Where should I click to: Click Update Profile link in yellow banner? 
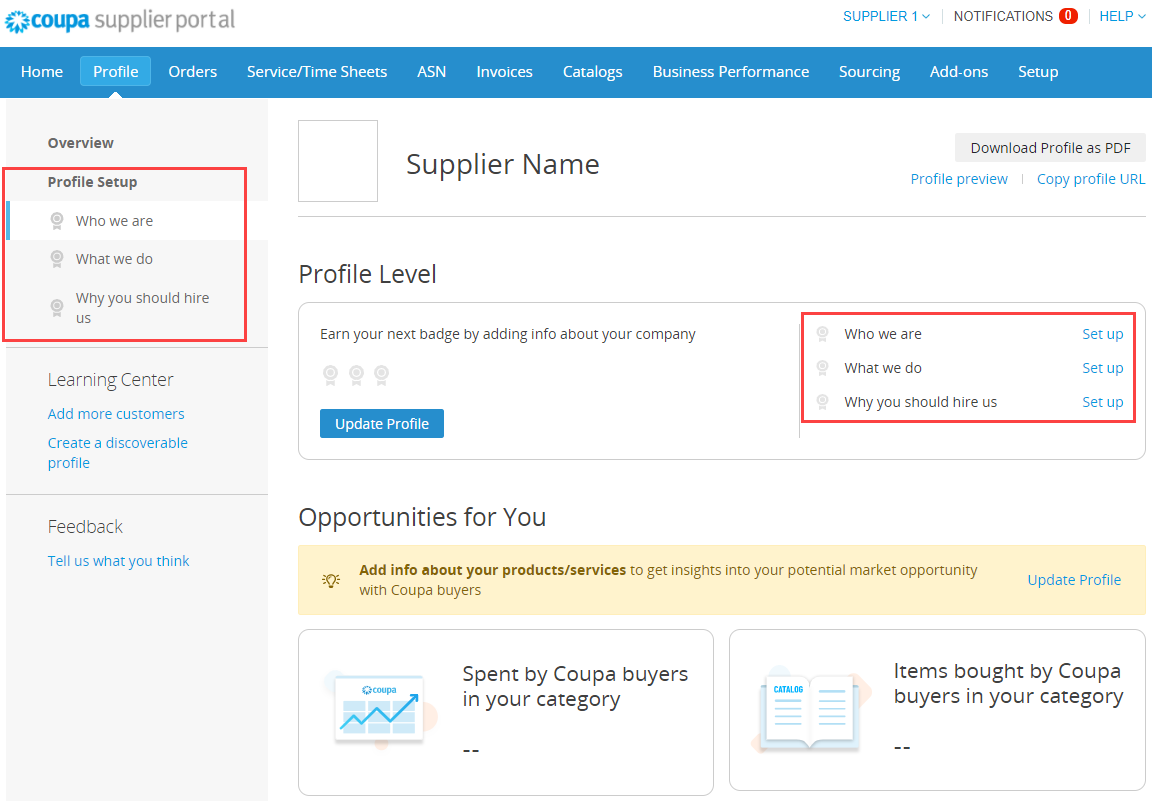(1074, 580)
